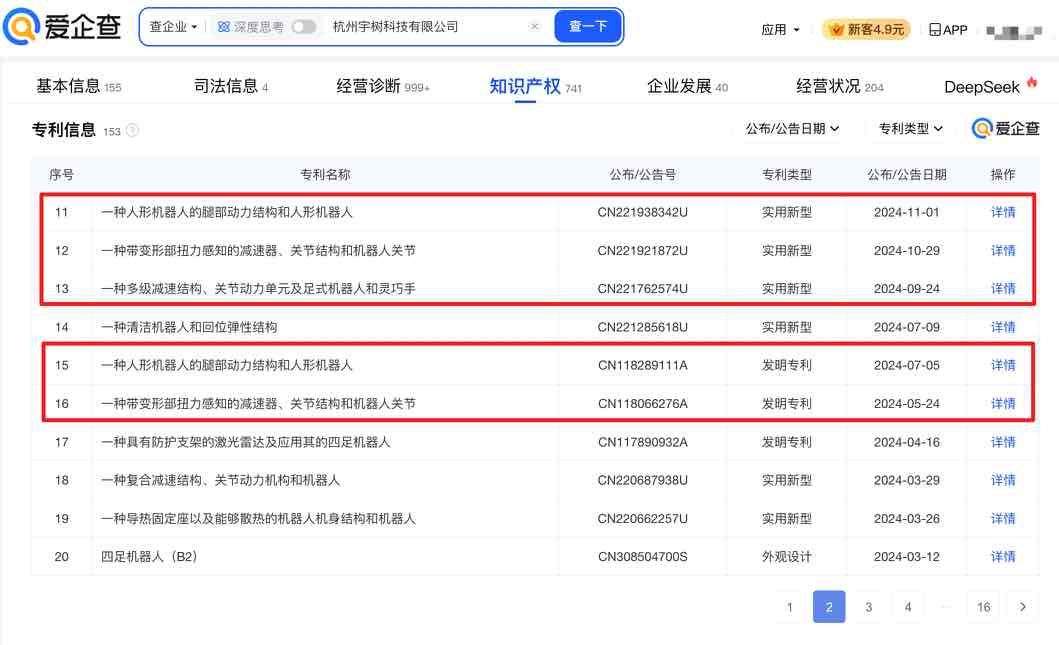The width and height of the screenshot is (1059, 645).
Task: Toggle the 深度思考 switch
Action: [303, 27]
